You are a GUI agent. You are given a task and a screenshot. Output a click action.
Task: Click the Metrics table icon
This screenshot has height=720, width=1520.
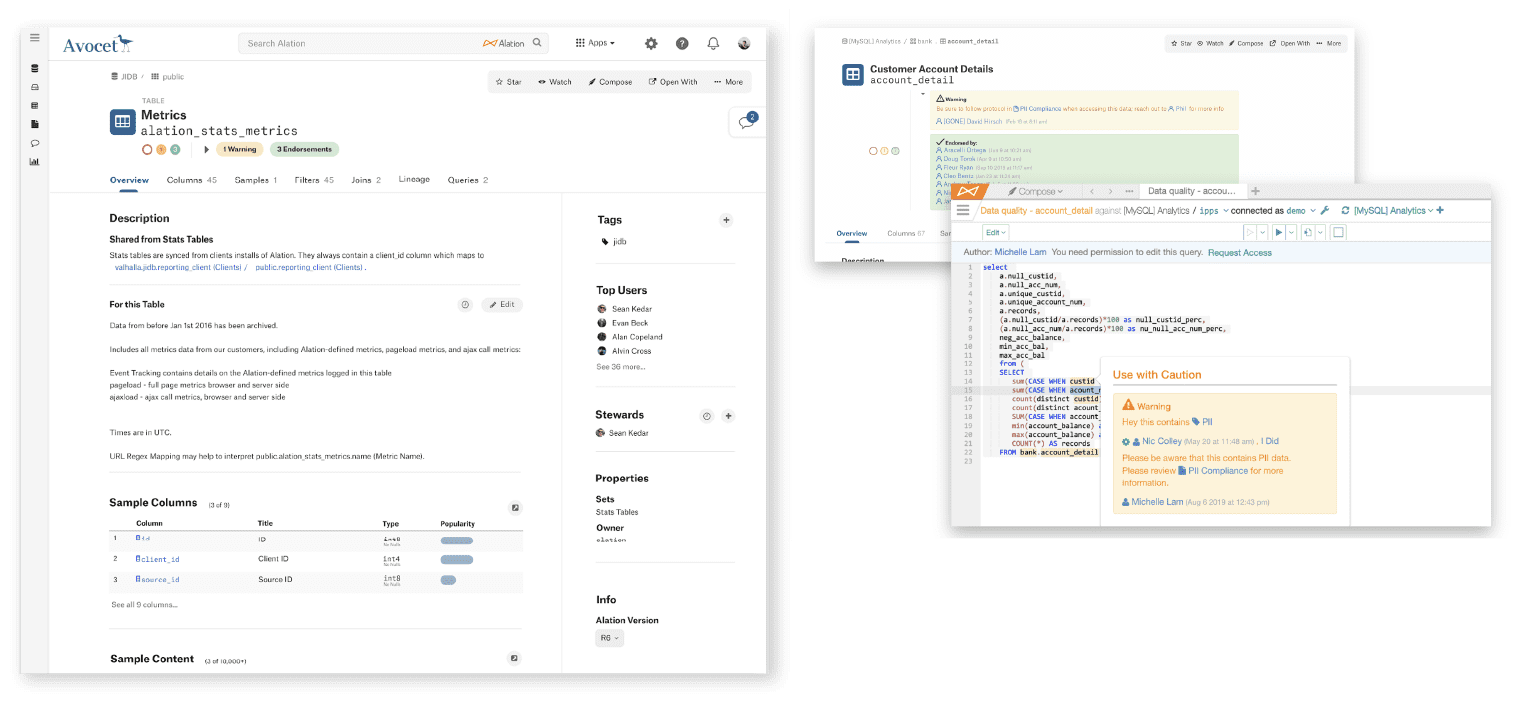[x=122, y=121]
